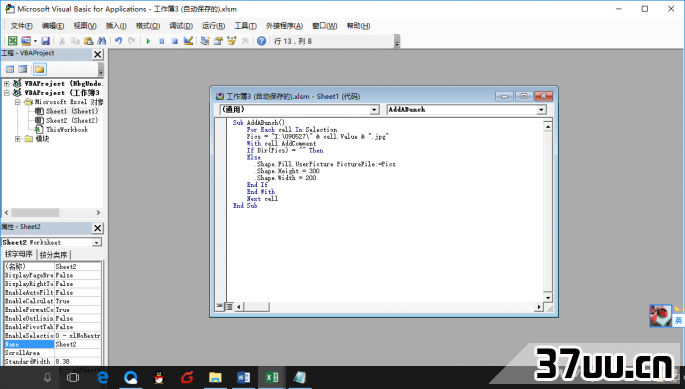Open toolbar options arrow at the toolbar end
Screen dimensions: 685x389
pyautogui.click(x=397, y=42)
